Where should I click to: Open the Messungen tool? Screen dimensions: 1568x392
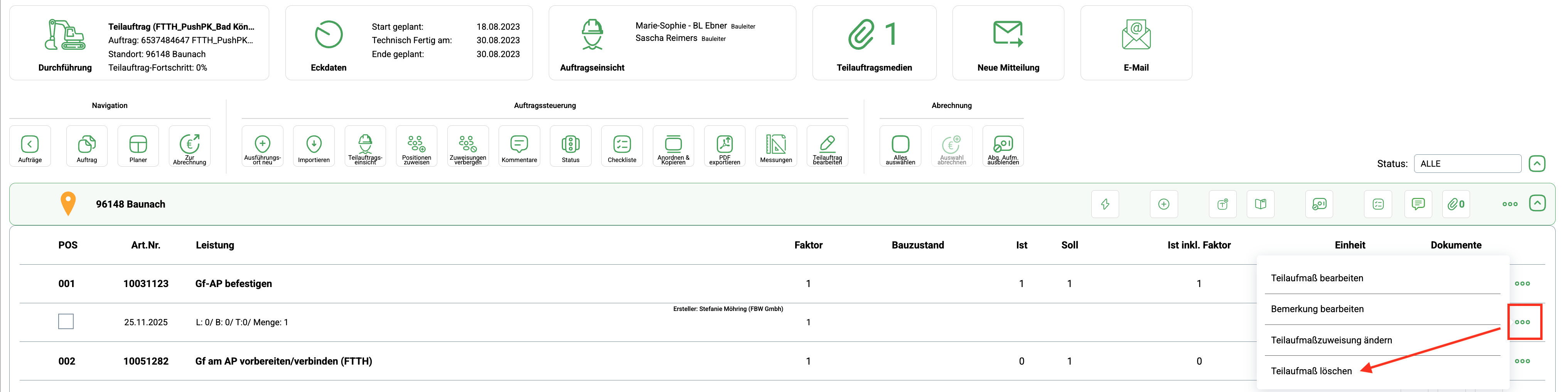776,145
